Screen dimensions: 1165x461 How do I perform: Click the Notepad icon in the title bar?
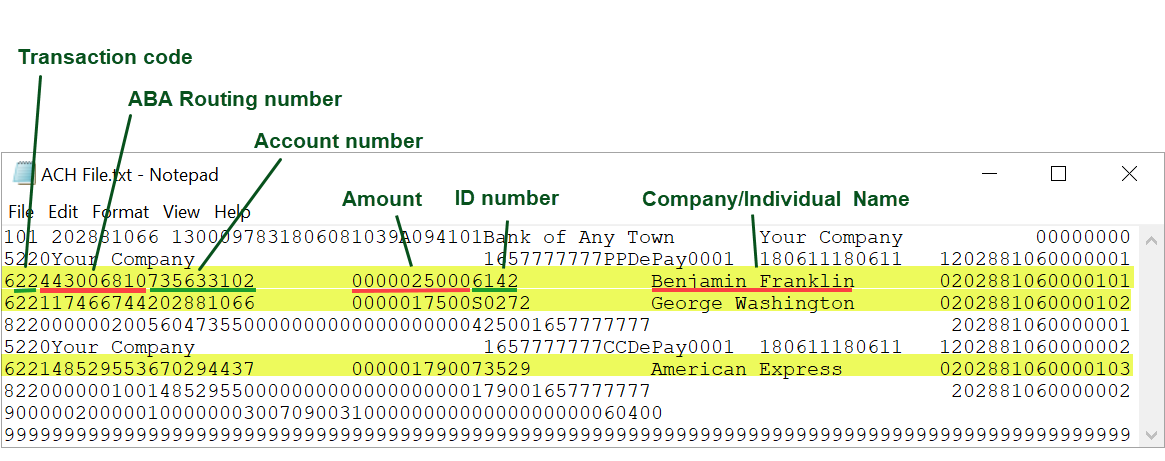click(x=25, y=174)
